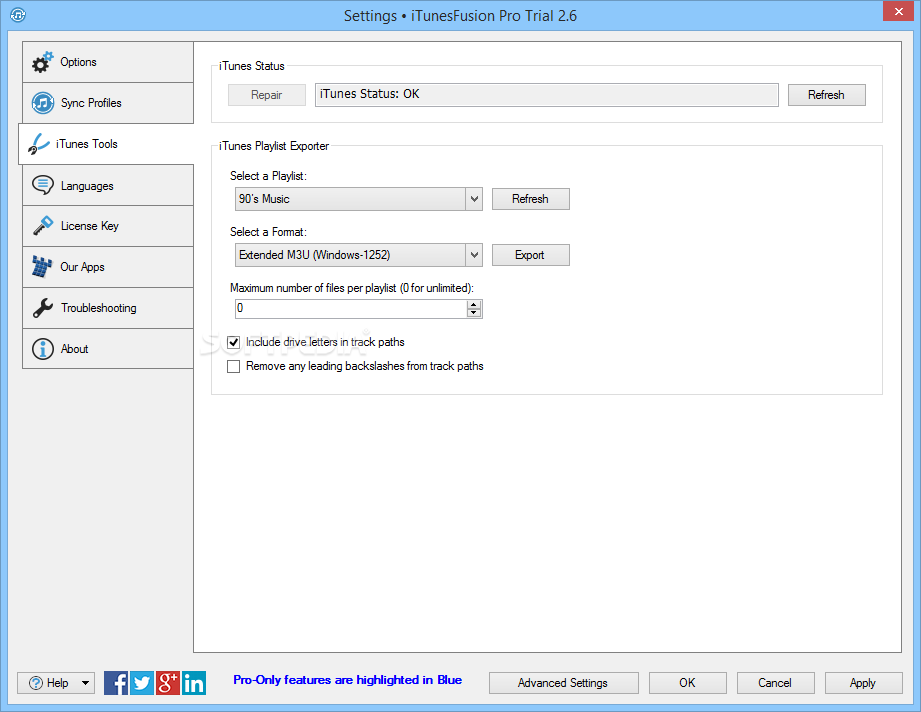Click the Help button label
921x712 pixels.
tap(58, 683)
